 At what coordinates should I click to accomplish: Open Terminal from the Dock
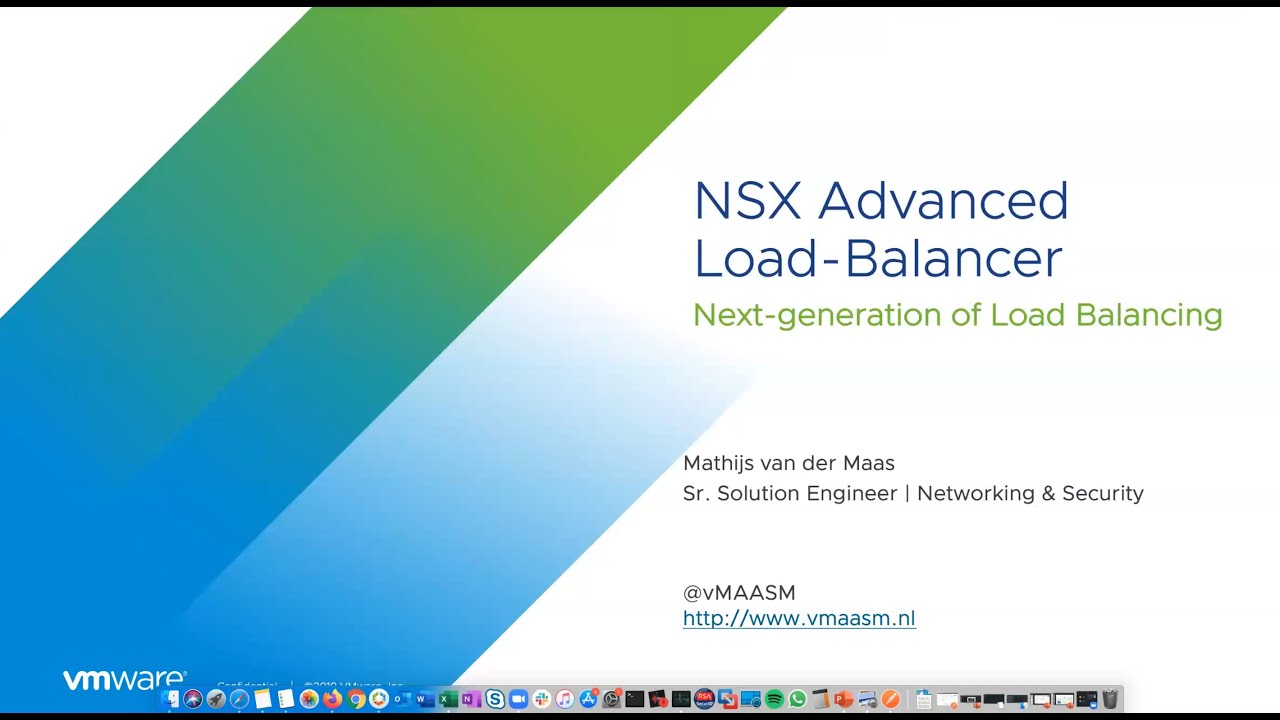point(634,699)
